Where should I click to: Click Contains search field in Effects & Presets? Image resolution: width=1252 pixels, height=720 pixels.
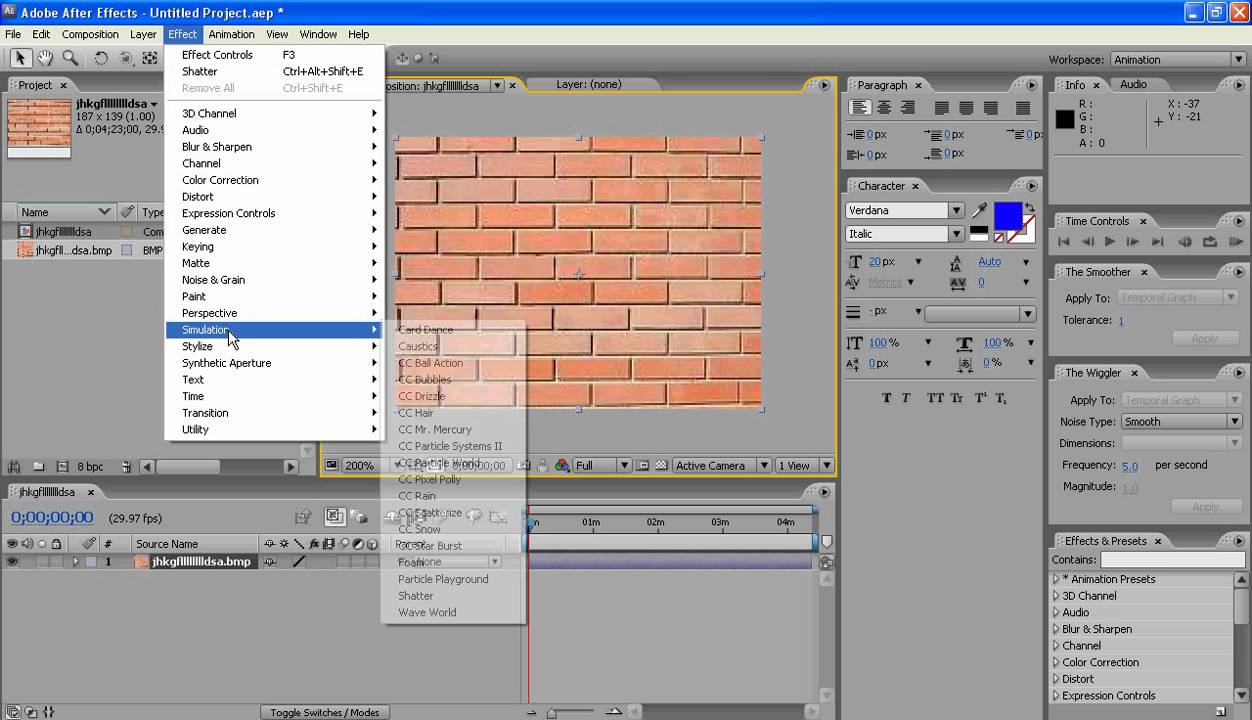(1172, 560)
